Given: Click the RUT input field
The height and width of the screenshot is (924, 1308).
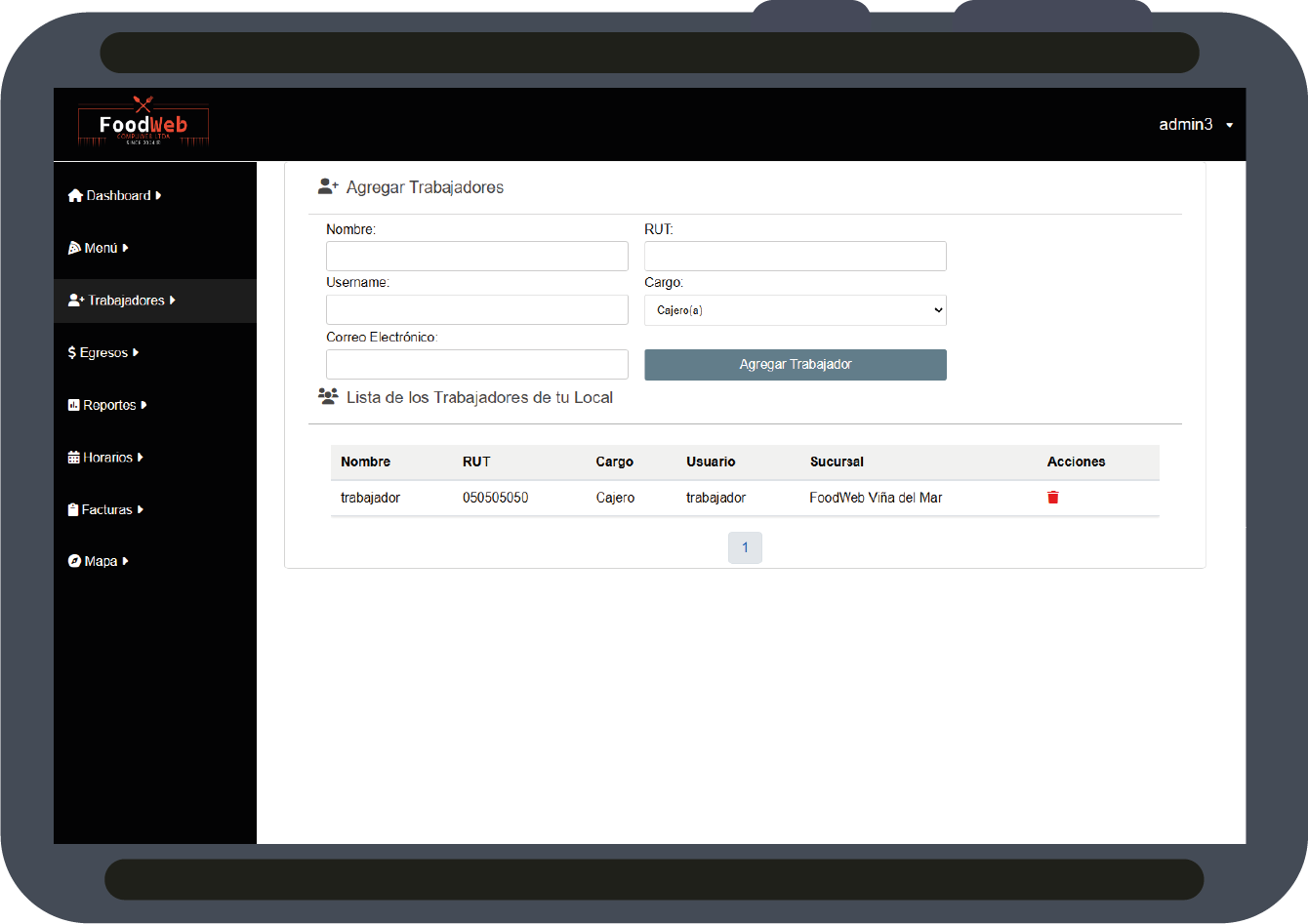Looking at the screenshot, I should pos(795,257).
